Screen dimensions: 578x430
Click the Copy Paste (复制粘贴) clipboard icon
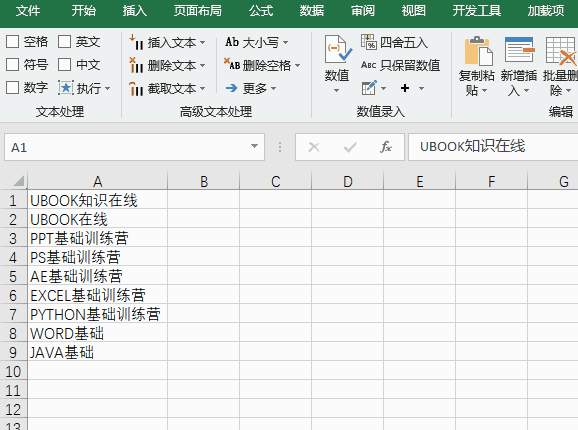pyautogui.click(x=478, y=50)
